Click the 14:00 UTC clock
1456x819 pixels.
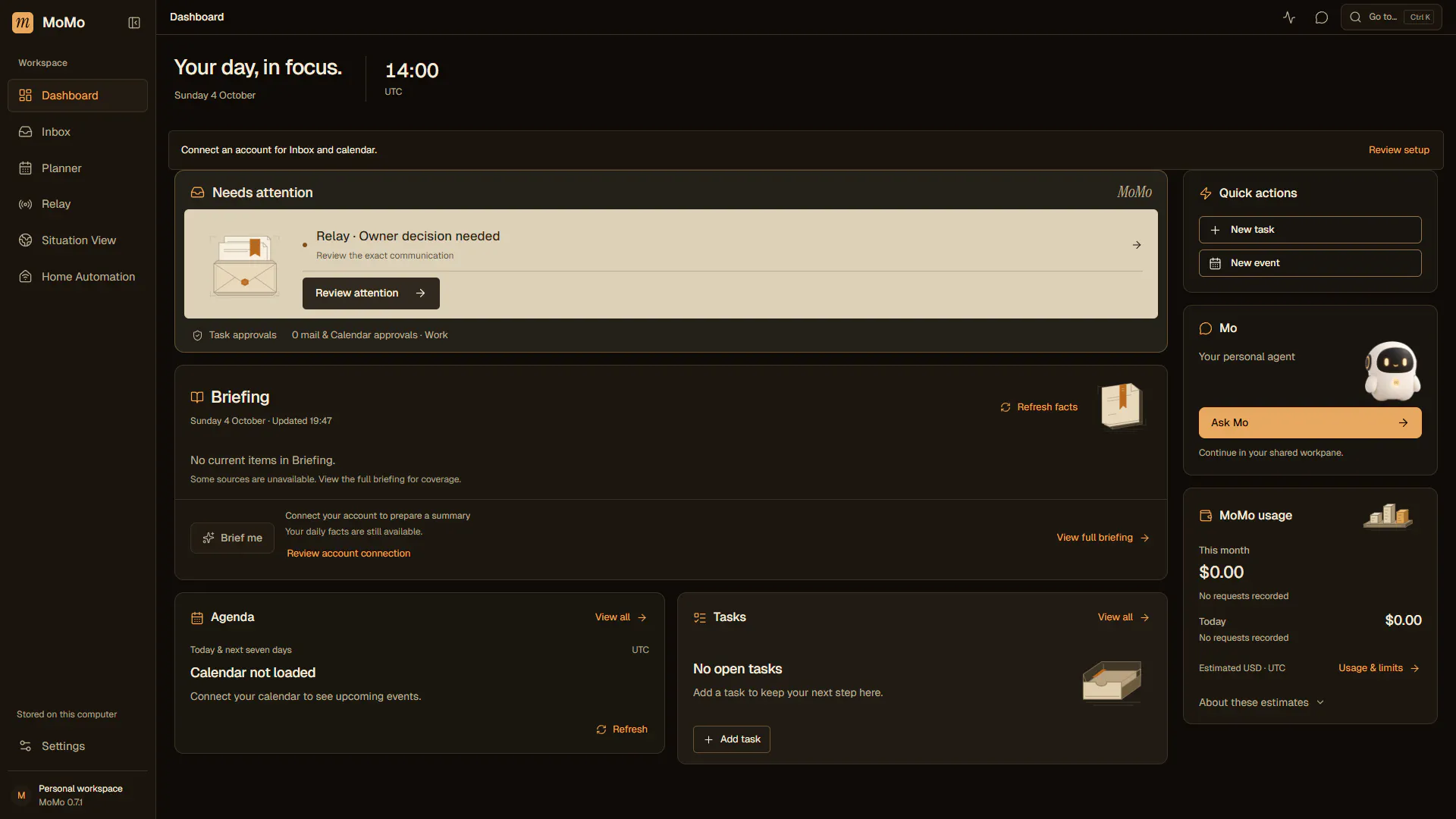point(412,78)
